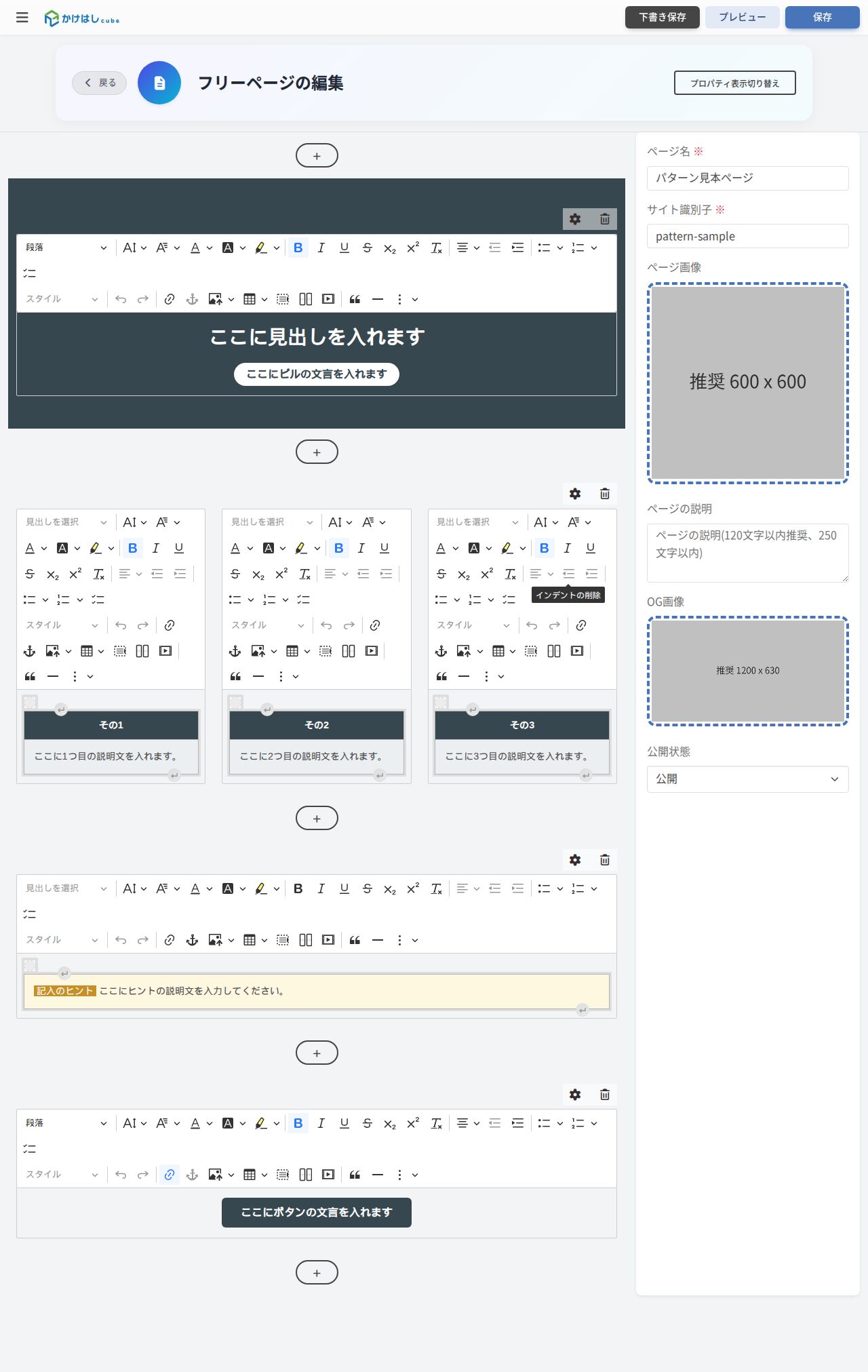
Task: Toggle bold in the heading block toolbar
Action: 298,248
